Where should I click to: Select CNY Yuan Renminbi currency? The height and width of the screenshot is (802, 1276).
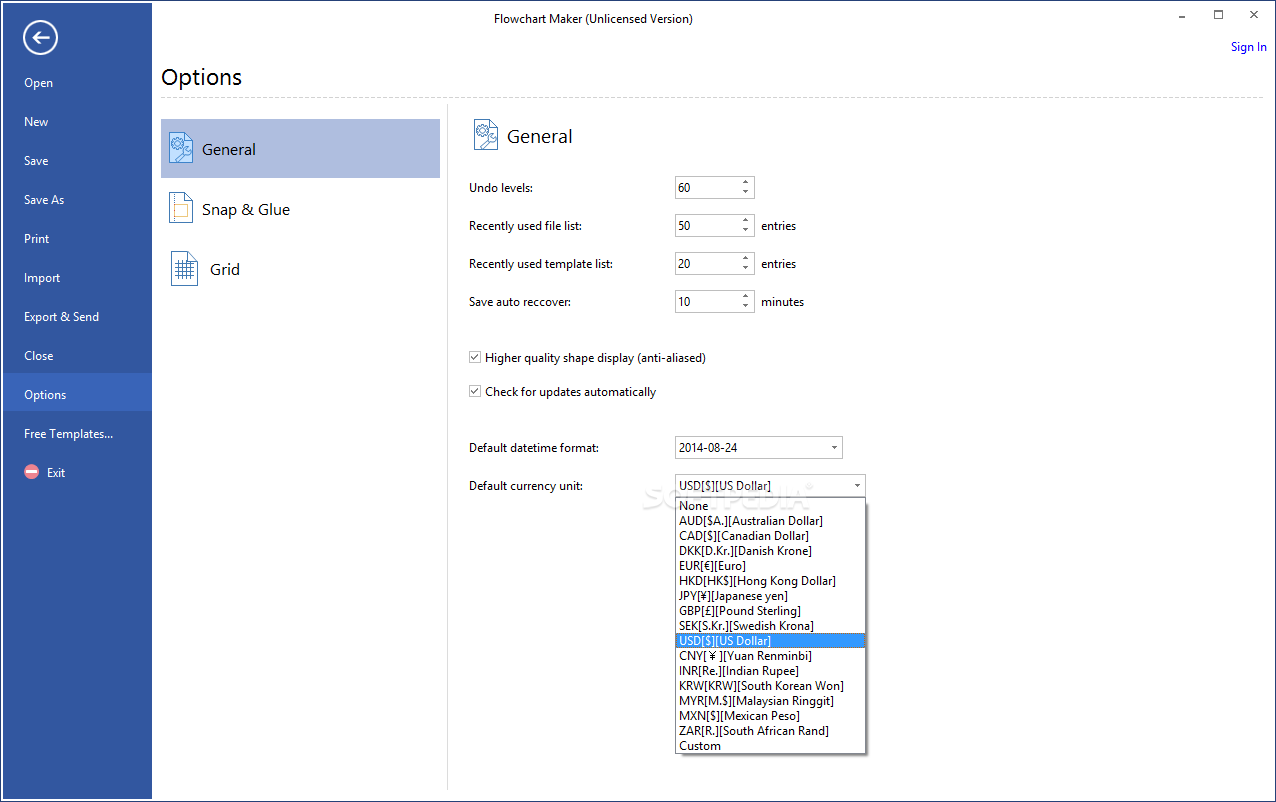tap(770, 655)
